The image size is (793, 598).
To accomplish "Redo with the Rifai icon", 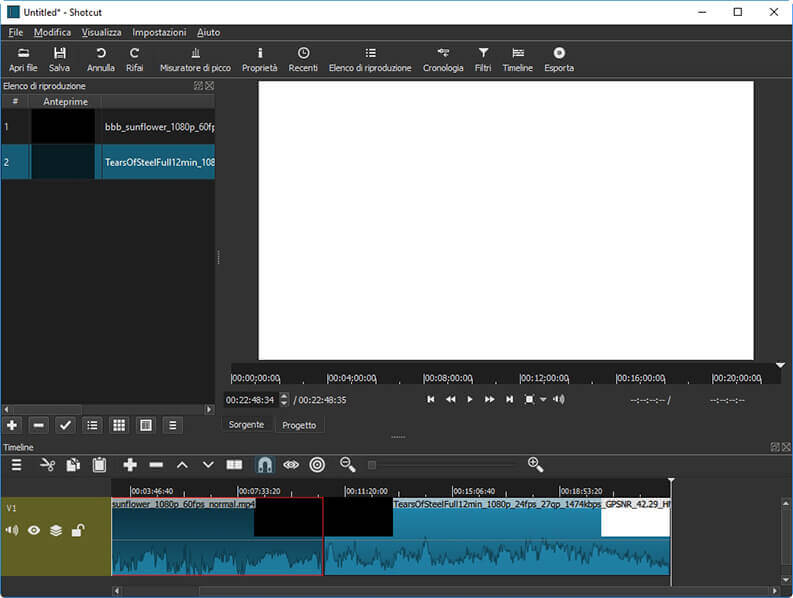I will point(134,59).
